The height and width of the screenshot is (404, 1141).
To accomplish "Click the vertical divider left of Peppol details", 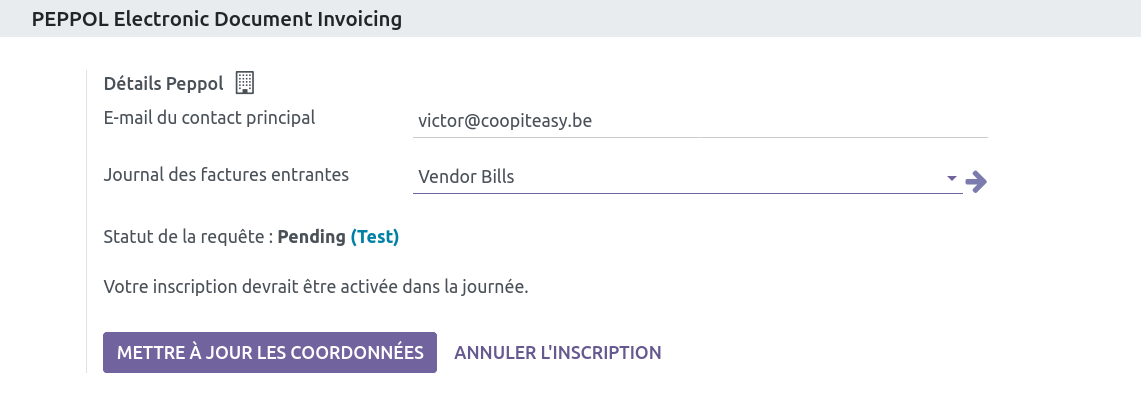I will [87, 220].
